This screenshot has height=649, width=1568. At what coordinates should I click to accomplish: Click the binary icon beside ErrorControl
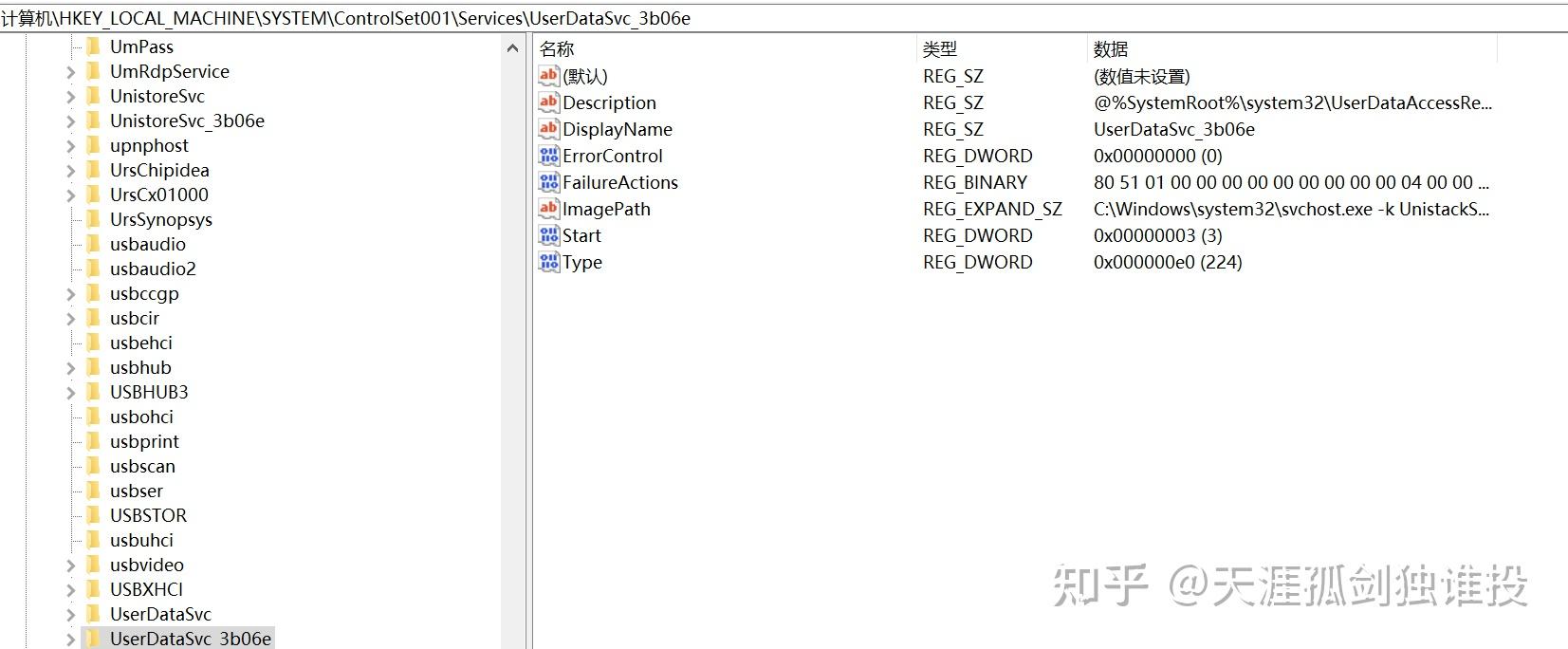tap(548, 156)
